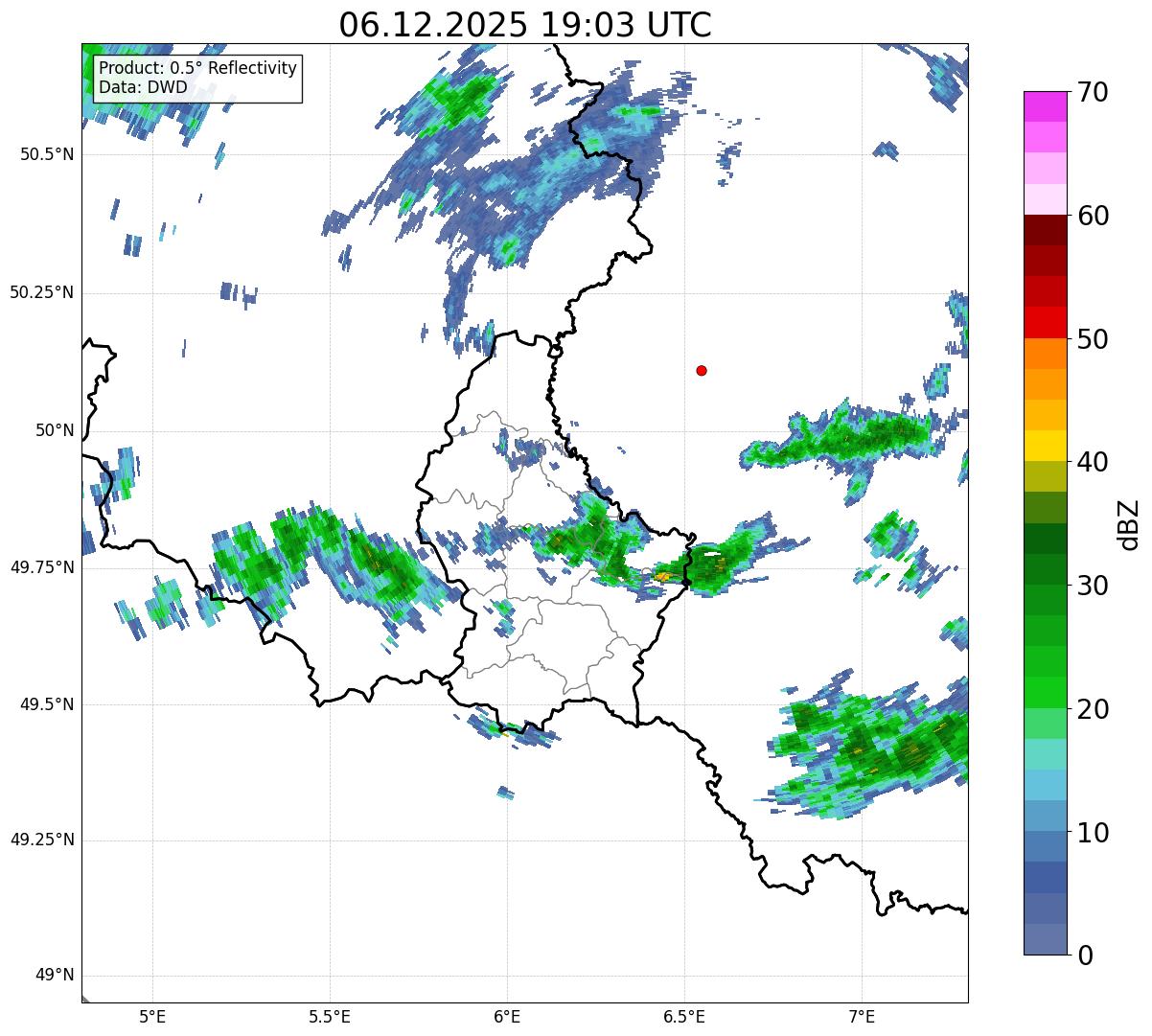Click the dark maroon swatch just below 60

point(1046,230)
